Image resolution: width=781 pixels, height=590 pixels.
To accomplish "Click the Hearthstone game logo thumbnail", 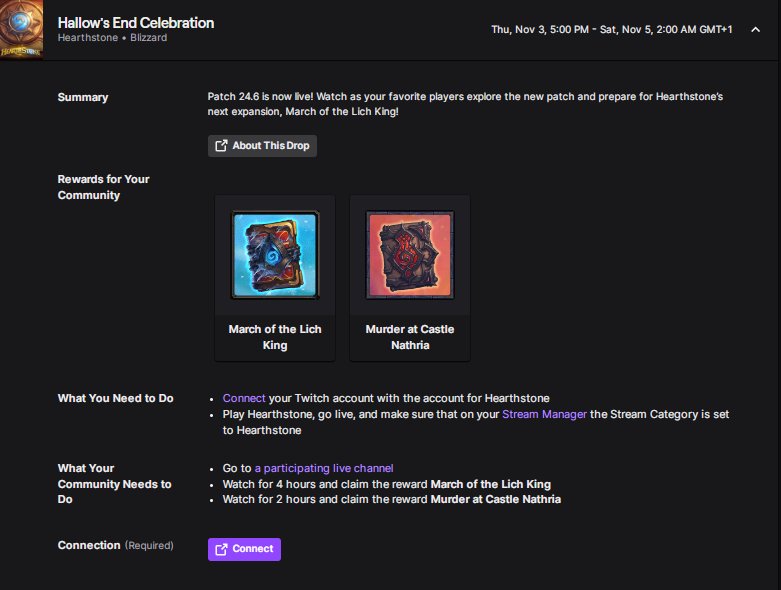I will [x=21, y=30].
